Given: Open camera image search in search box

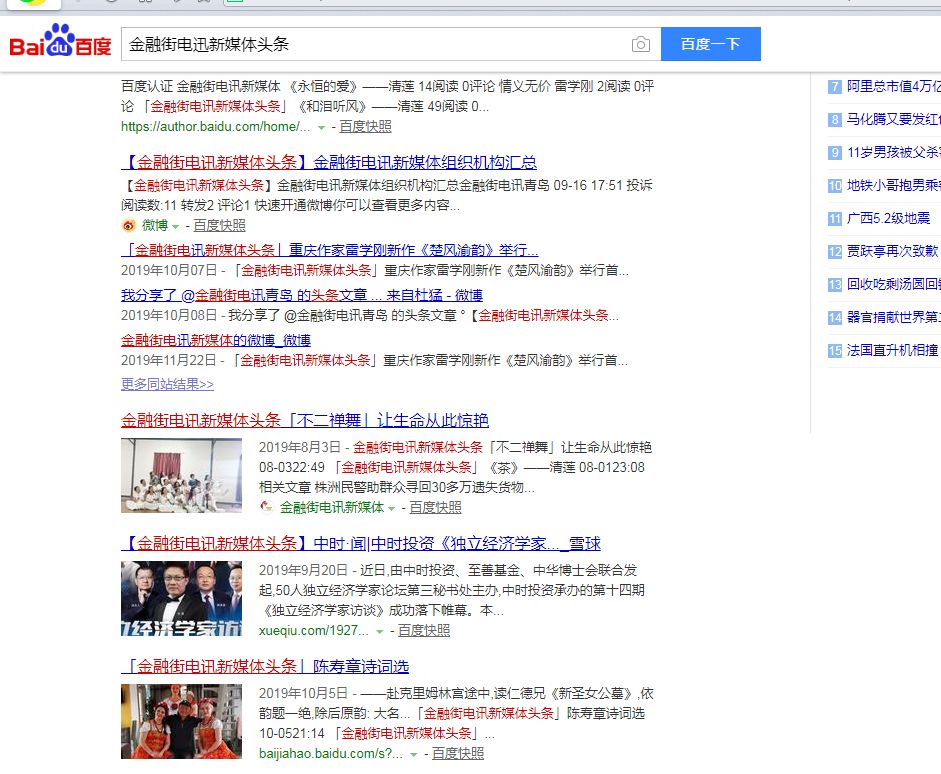Looking at the screenshot, I should click(x=640, y=44).
